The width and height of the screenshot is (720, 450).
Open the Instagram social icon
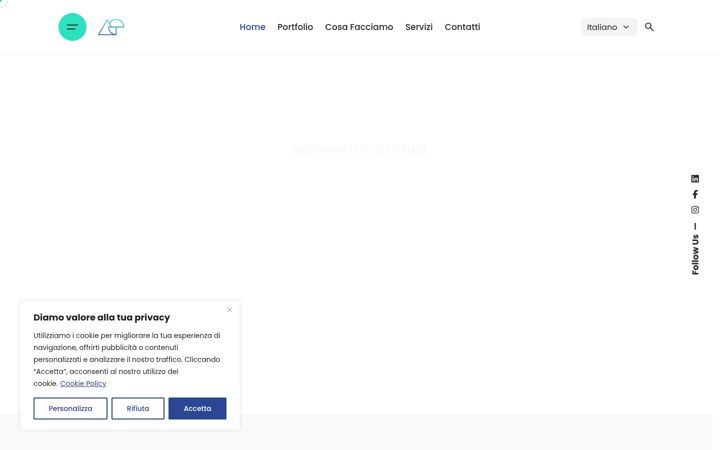695,210
